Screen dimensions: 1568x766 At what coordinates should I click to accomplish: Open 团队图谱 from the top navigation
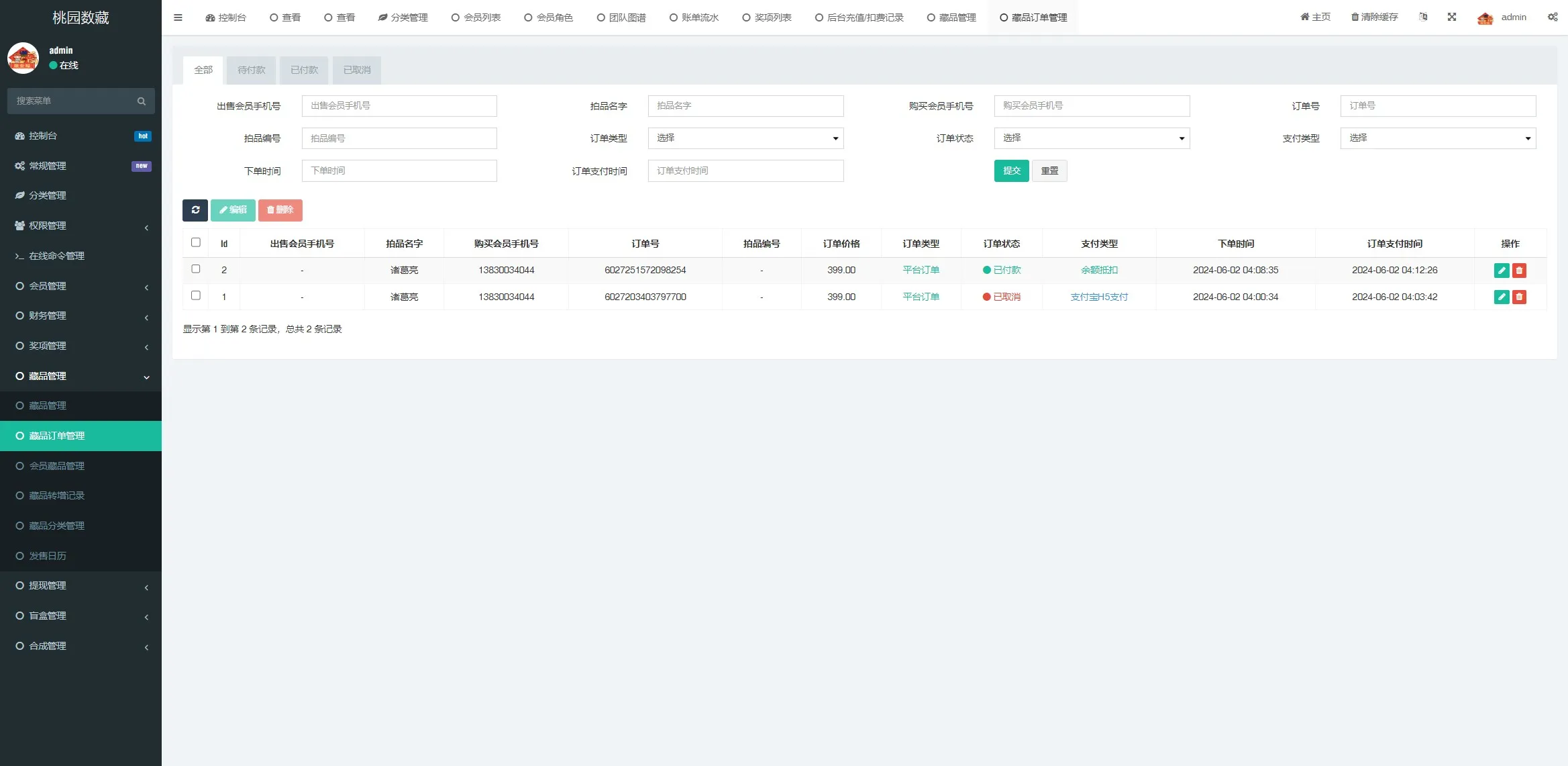(621, 17)
